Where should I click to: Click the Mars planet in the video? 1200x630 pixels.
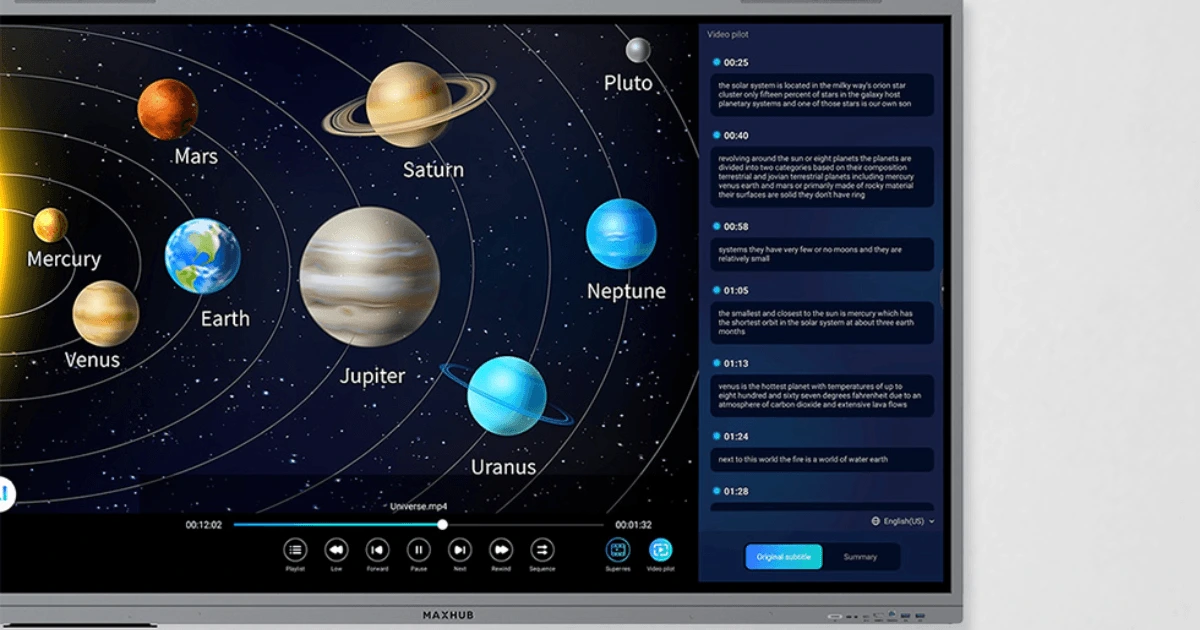pyautogui.click(x=168, y=109)
